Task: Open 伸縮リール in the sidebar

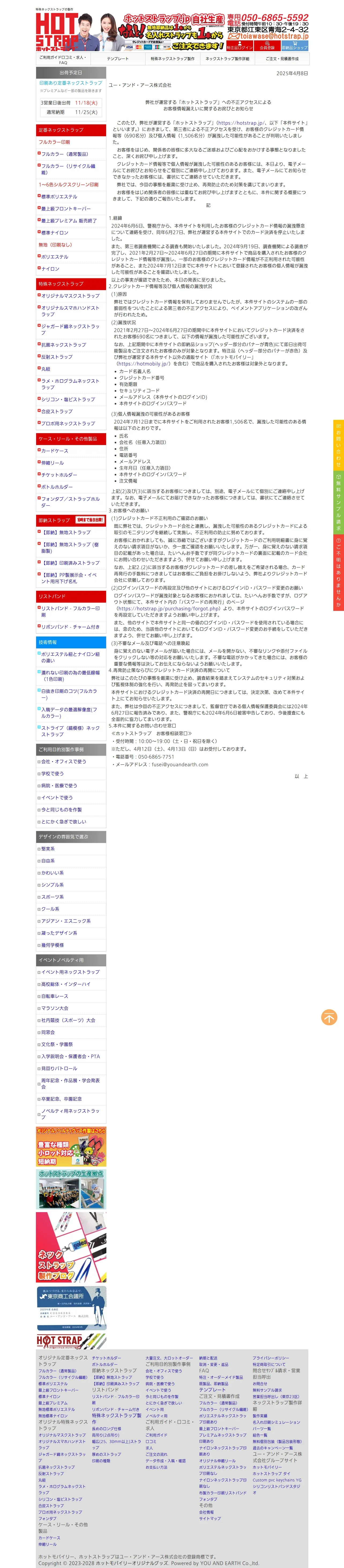Action: pos(52,463)
